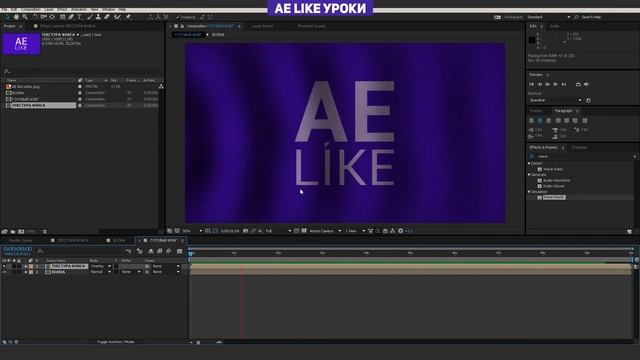The height and width of the screenshot is (360, 640).
Task: Create new folder in Project panel
Action: coord(13,231)
